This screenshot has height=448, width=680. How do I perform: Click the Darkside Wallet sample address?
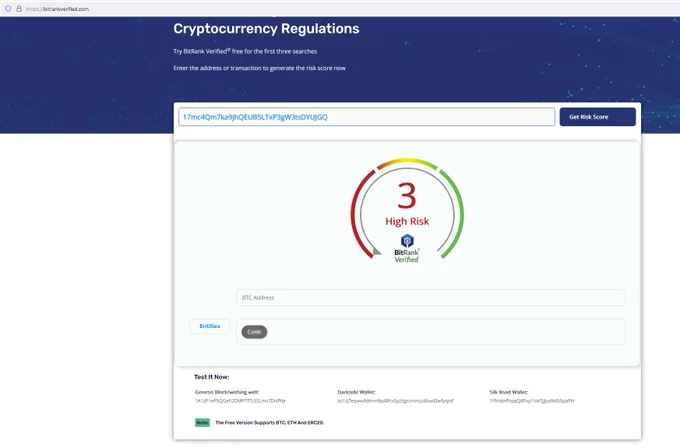click(396, 401)
